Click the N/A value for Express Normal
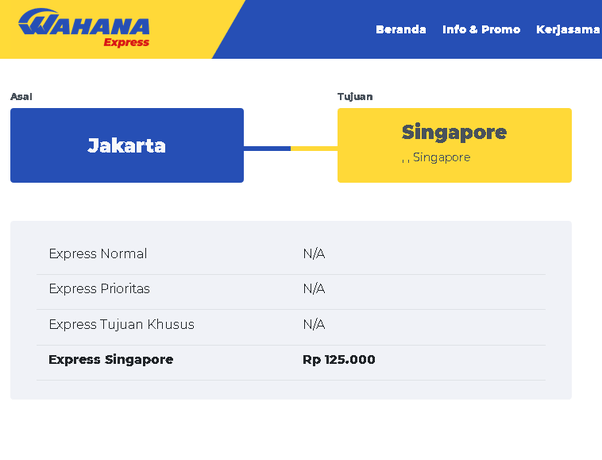602x460 pixels. [314, 254]
